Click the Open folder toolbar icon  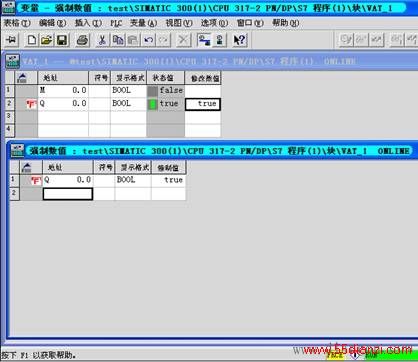(47, 40)
